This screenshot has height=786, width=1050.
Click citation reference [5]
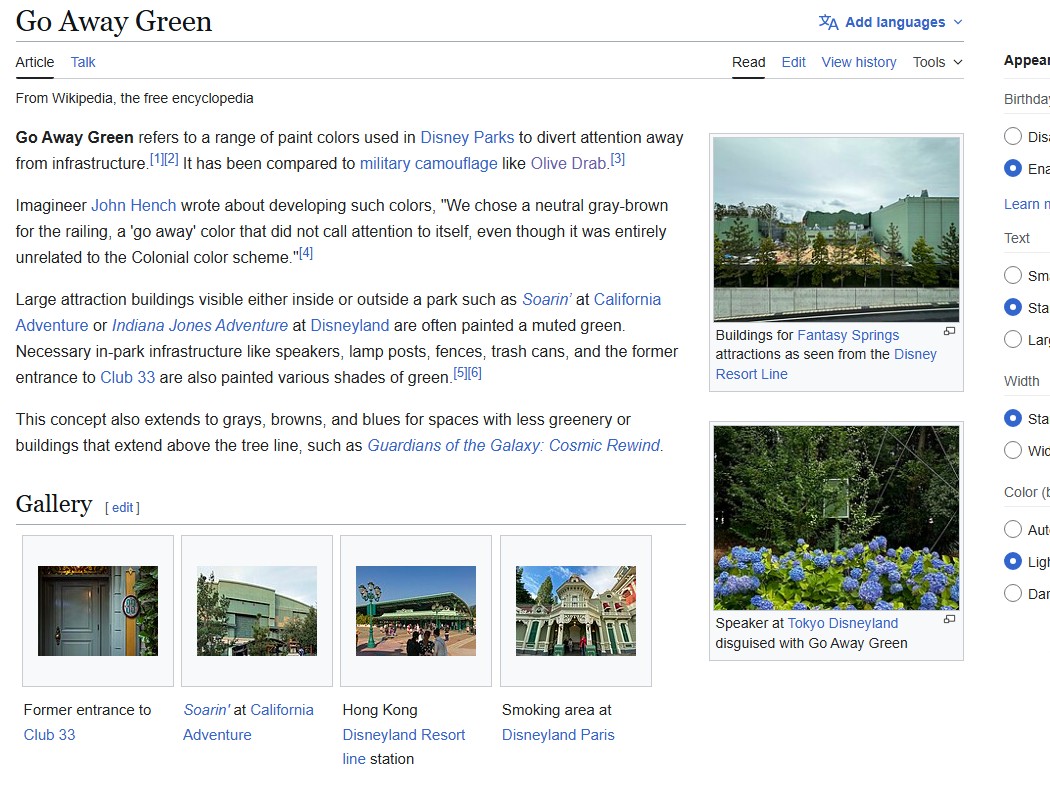[460, 372]
